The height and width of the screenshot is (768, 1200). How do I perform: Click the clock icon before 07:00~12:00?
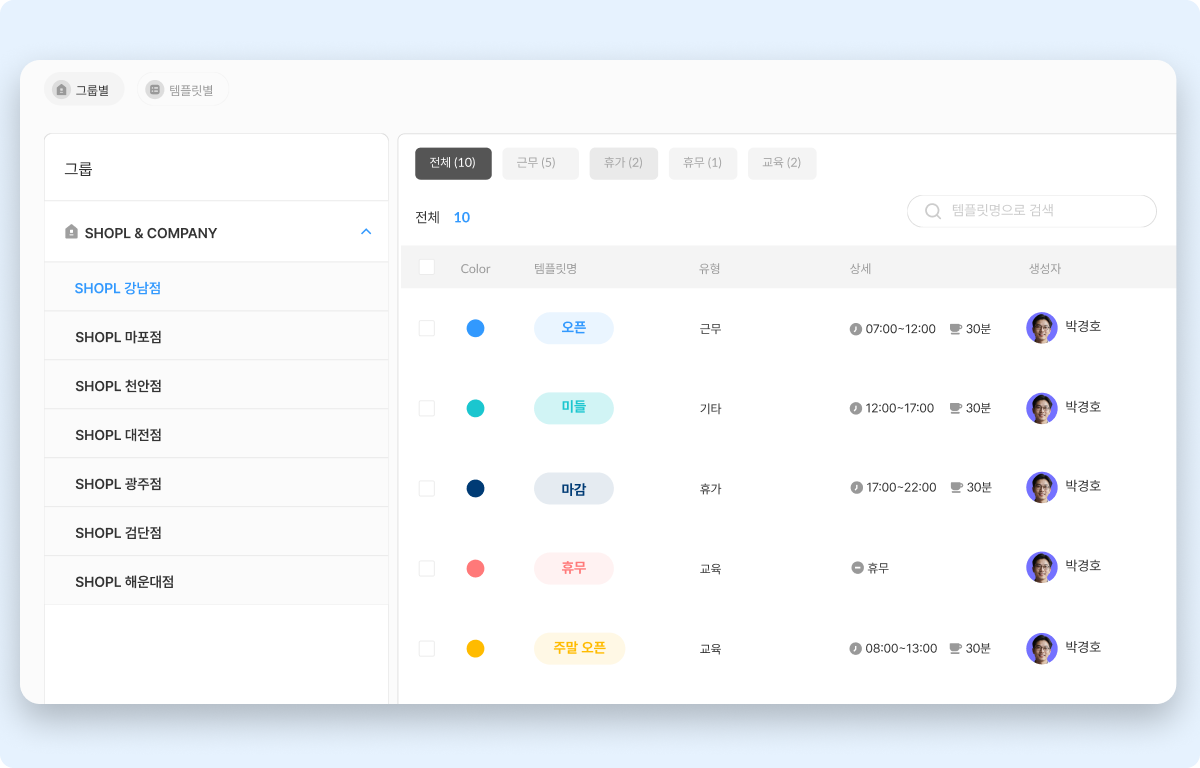tap(856, 329)
